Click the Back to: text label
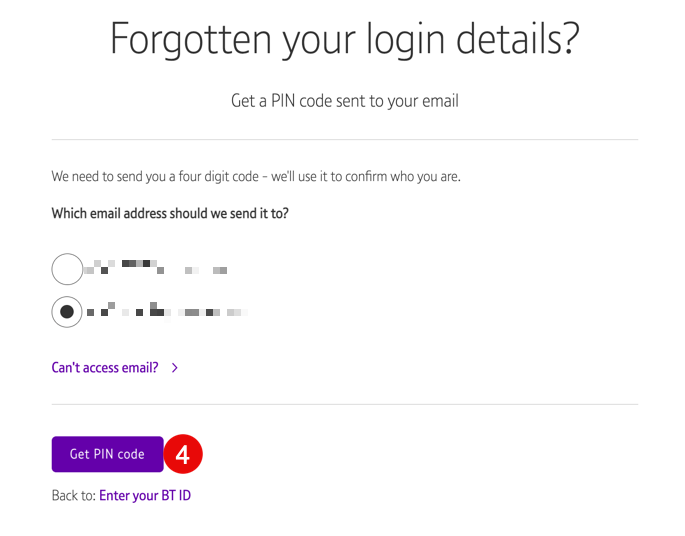Viewport: 685px width, 536px height. coord(73,496)
